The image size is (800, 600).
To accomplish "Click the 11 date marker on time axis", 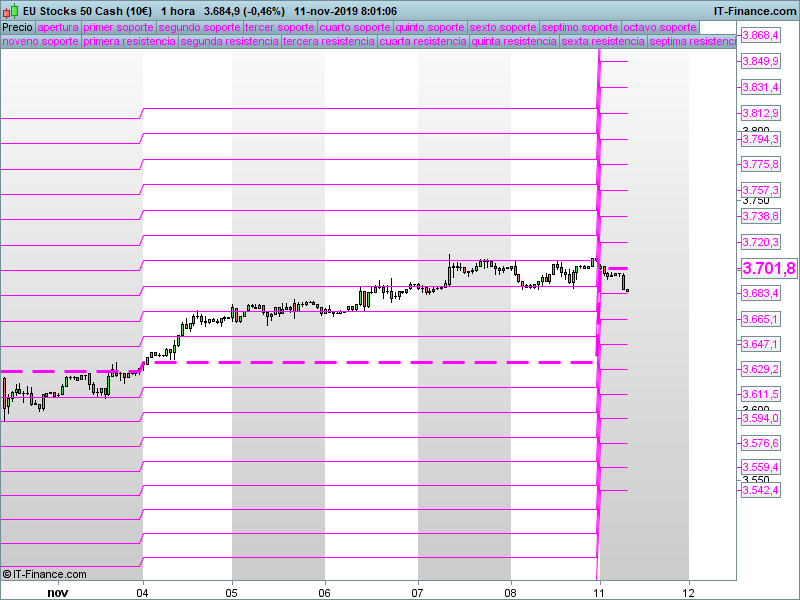I will pos(599,593).
